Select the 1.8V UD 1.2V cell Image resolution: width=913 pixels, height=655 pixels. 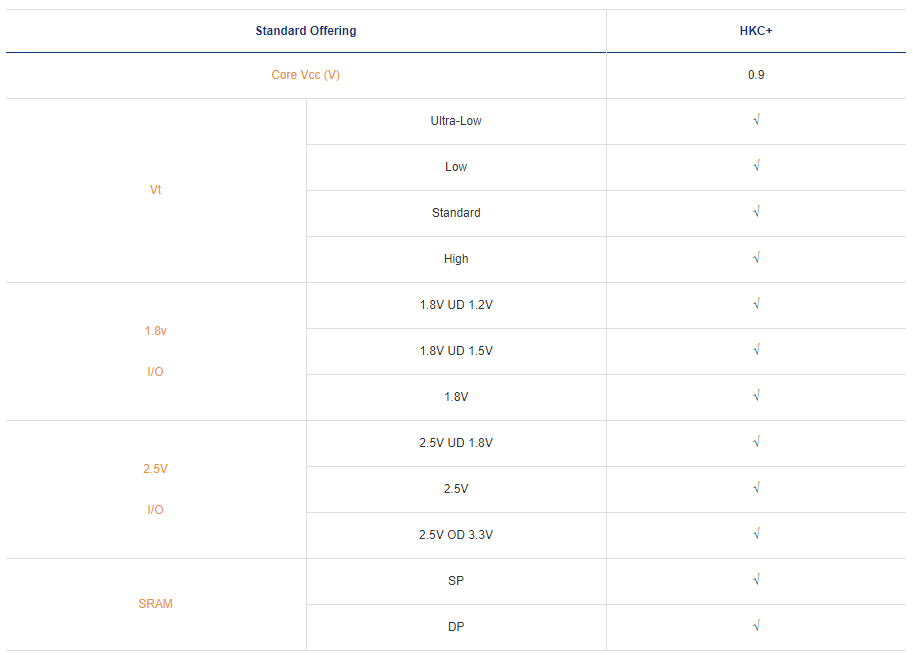[x=456, y=305]
